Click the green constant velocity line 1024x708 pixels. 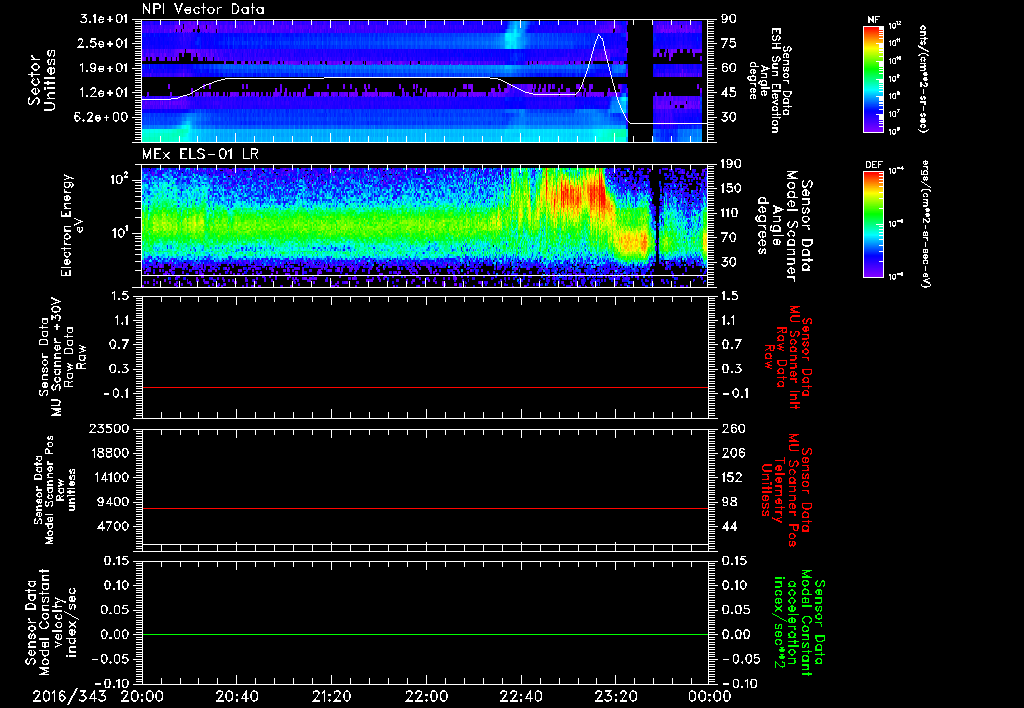(x=425, y=635)
